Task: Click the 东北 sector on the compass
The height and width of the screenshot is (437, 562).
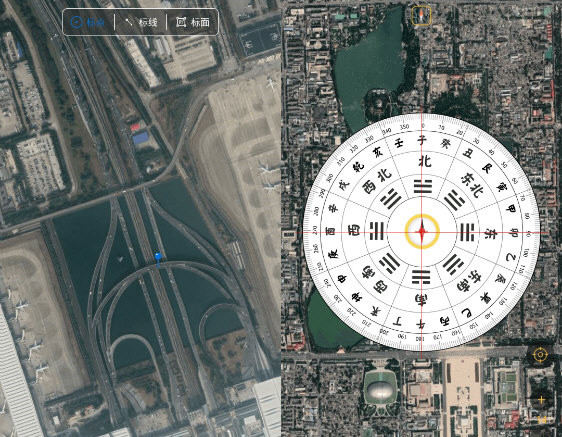Action: pyautogui.click(x=472, y=185)
